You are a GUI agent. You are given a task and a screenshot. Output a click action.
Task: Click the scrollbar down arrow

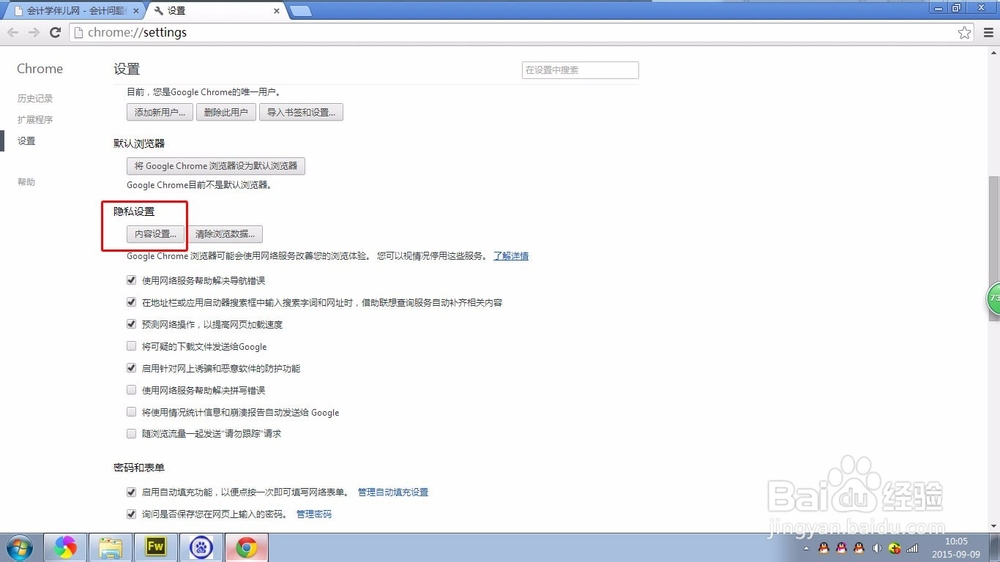click(x=994, y=526)
